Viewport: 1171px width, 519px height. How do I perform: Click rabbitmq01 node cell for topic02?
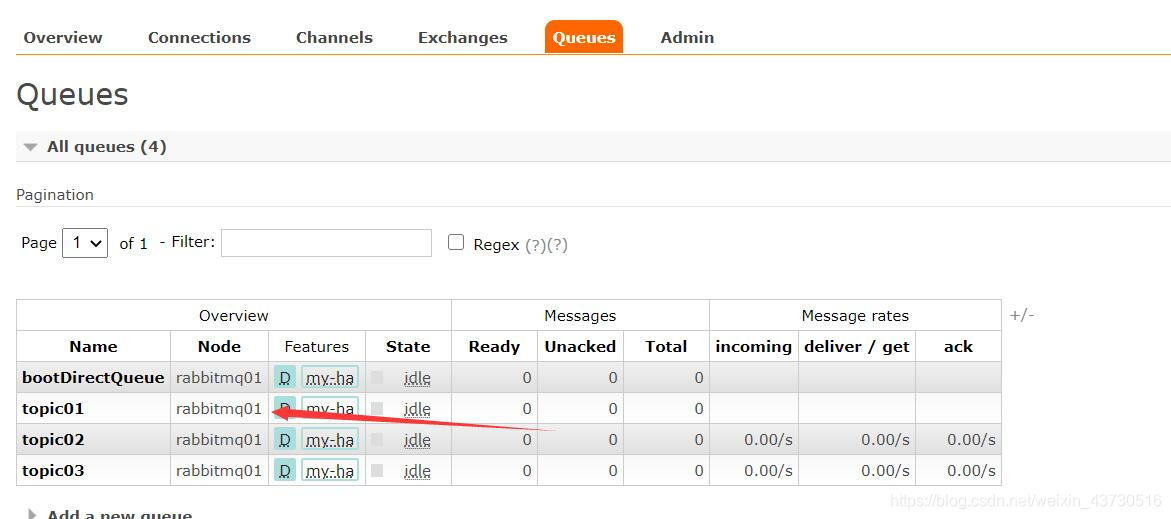219,440
